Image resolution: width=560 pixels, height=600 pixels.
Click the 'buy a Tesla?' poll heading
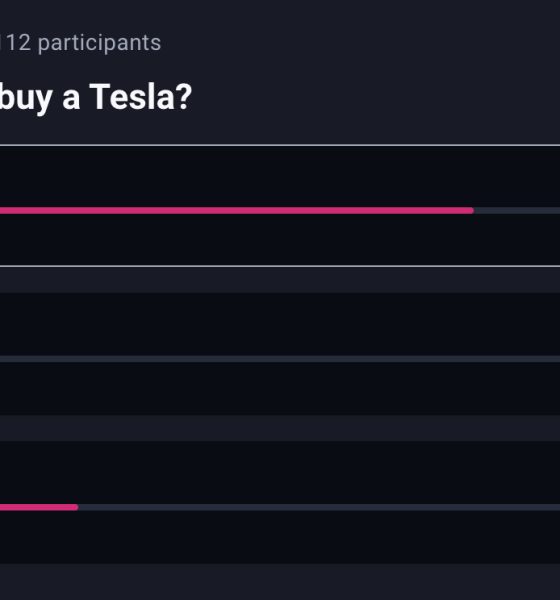[x=96, y=98]
